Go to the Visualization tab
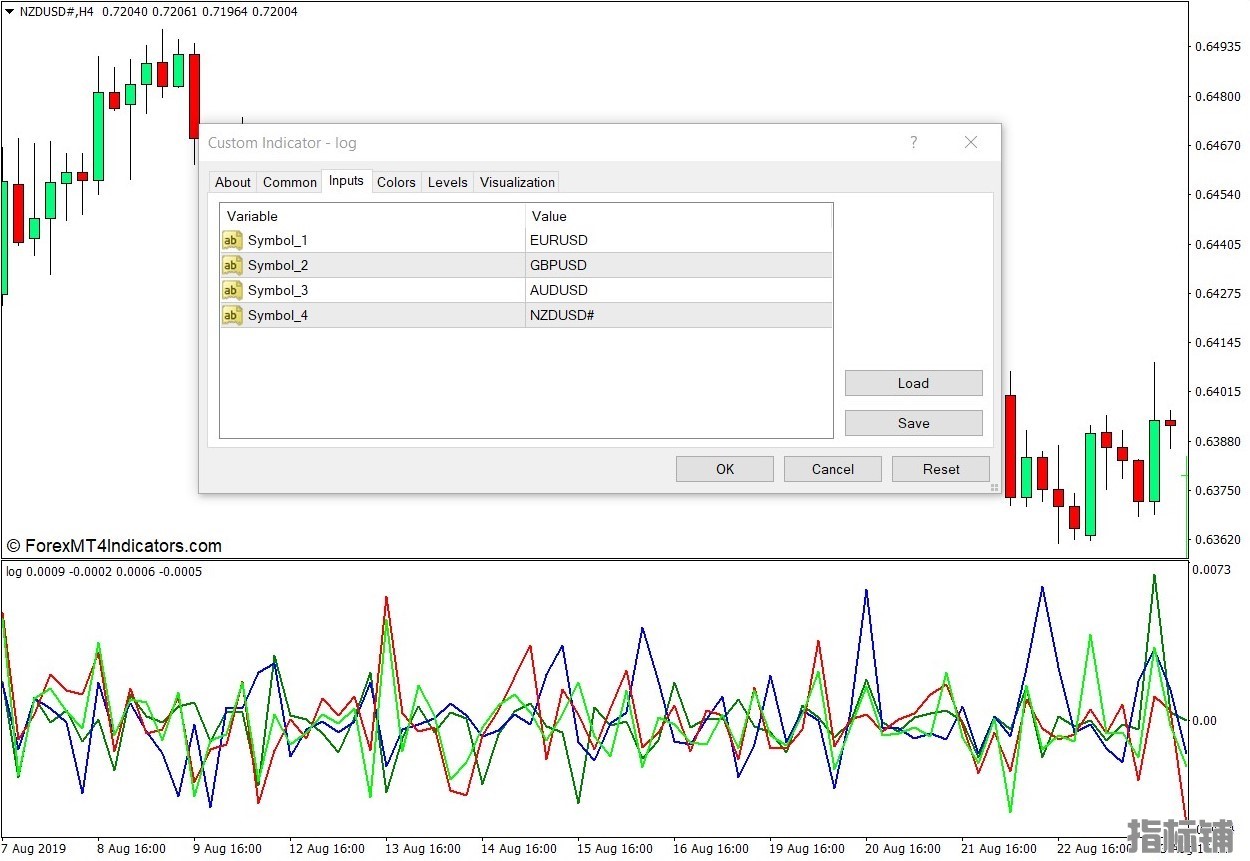 pyautogui.click(x=517, y=182)
